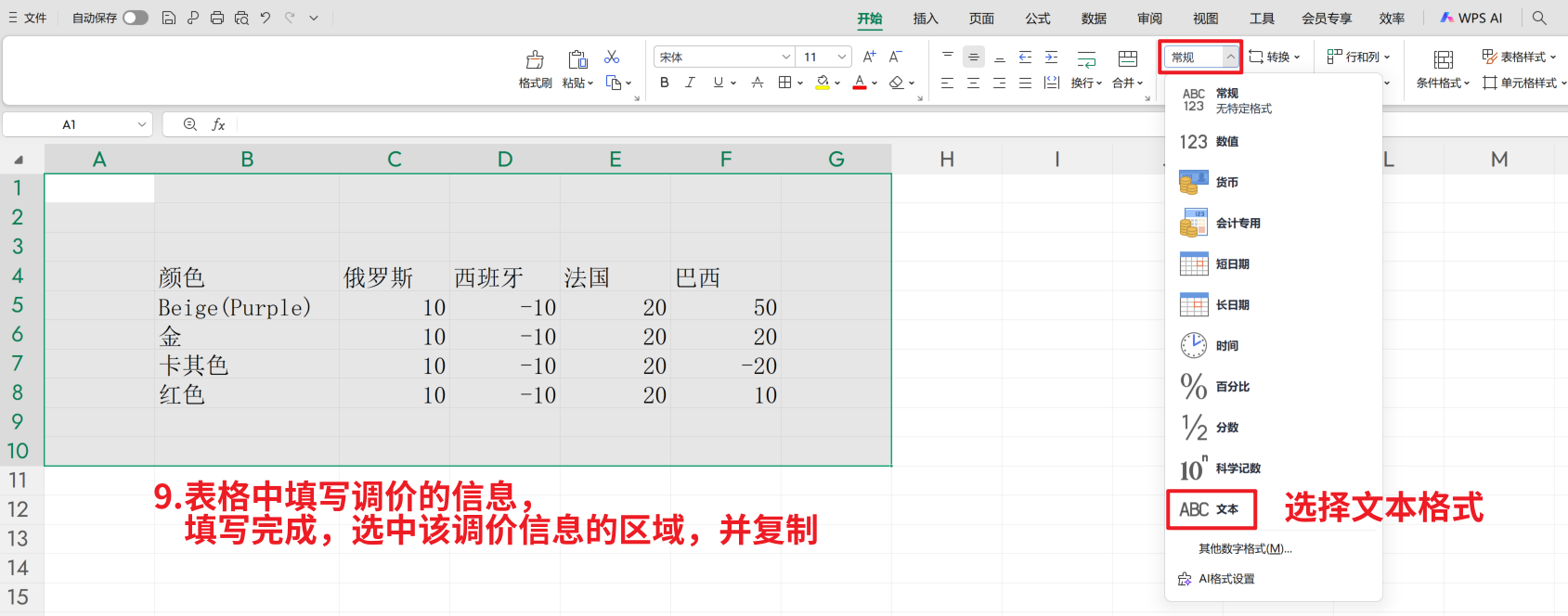Expand the font size 11 dropdown

[x=842, y=58]
